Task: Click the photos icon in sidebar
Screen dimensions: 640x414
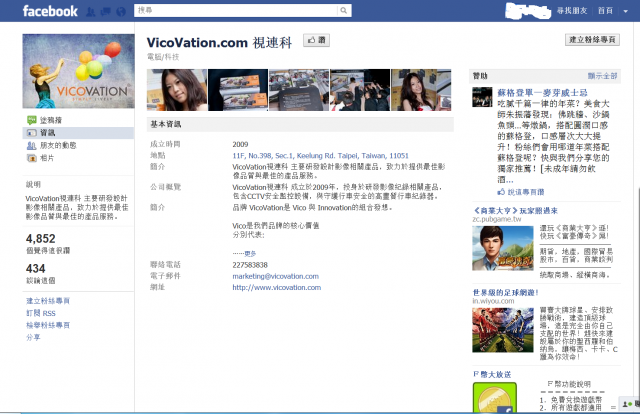Action: pos(32,158)
